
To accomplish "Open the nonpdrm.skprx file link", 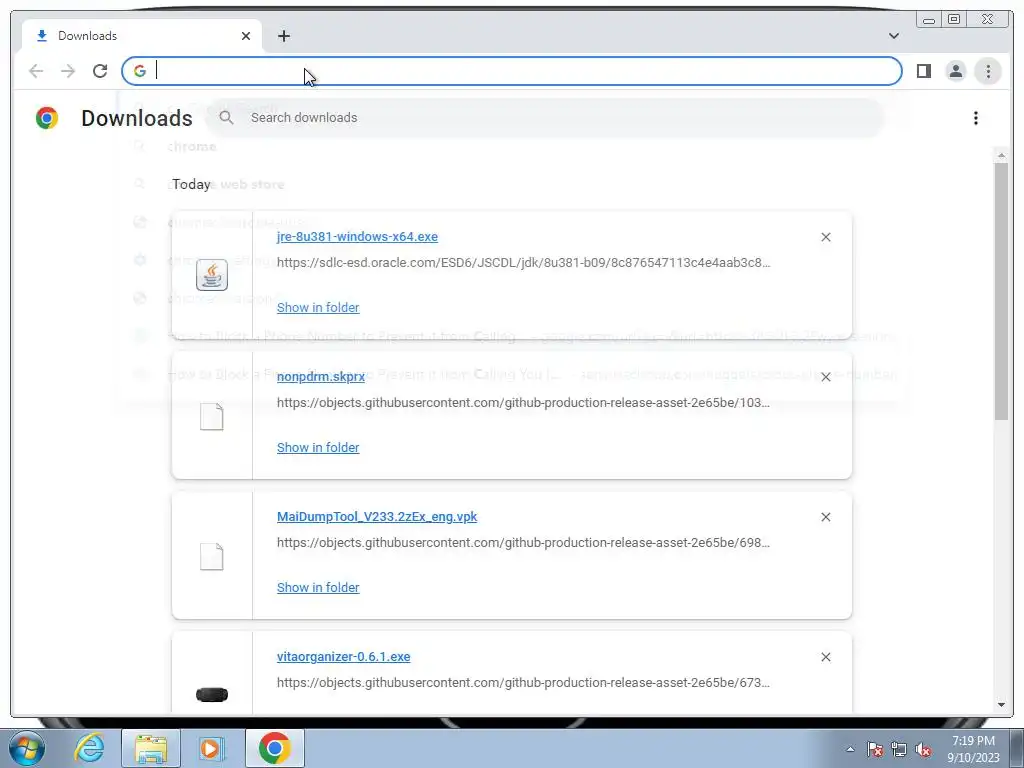I will (x=321, y=377).
